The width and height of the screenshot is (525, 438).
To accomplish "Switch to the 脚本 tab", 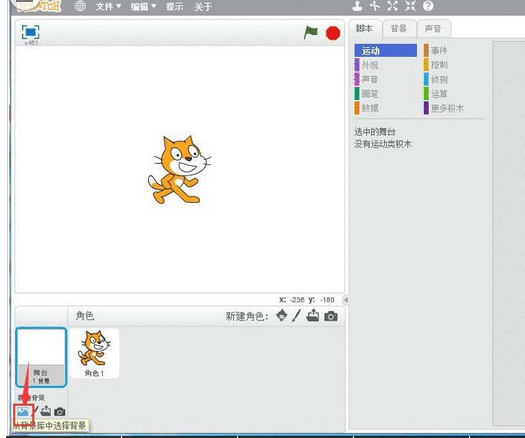I will point(364,29).
